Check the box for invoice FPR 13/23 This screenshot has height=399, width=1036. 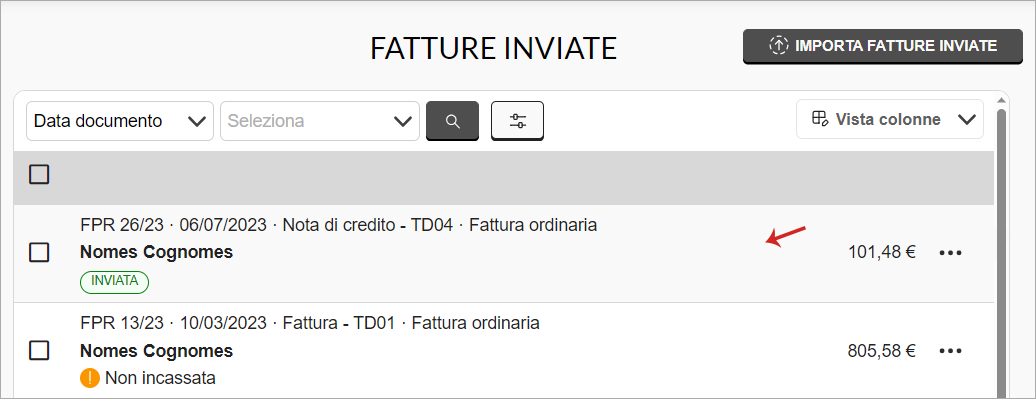tap(39, 351)
